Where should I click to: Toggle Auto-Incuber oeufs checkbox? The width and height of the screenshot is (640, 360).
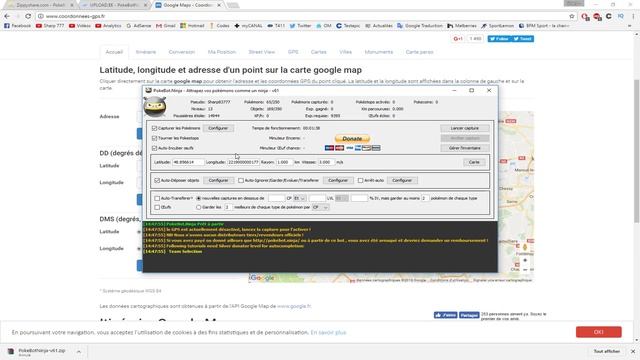tap(155, 148)
